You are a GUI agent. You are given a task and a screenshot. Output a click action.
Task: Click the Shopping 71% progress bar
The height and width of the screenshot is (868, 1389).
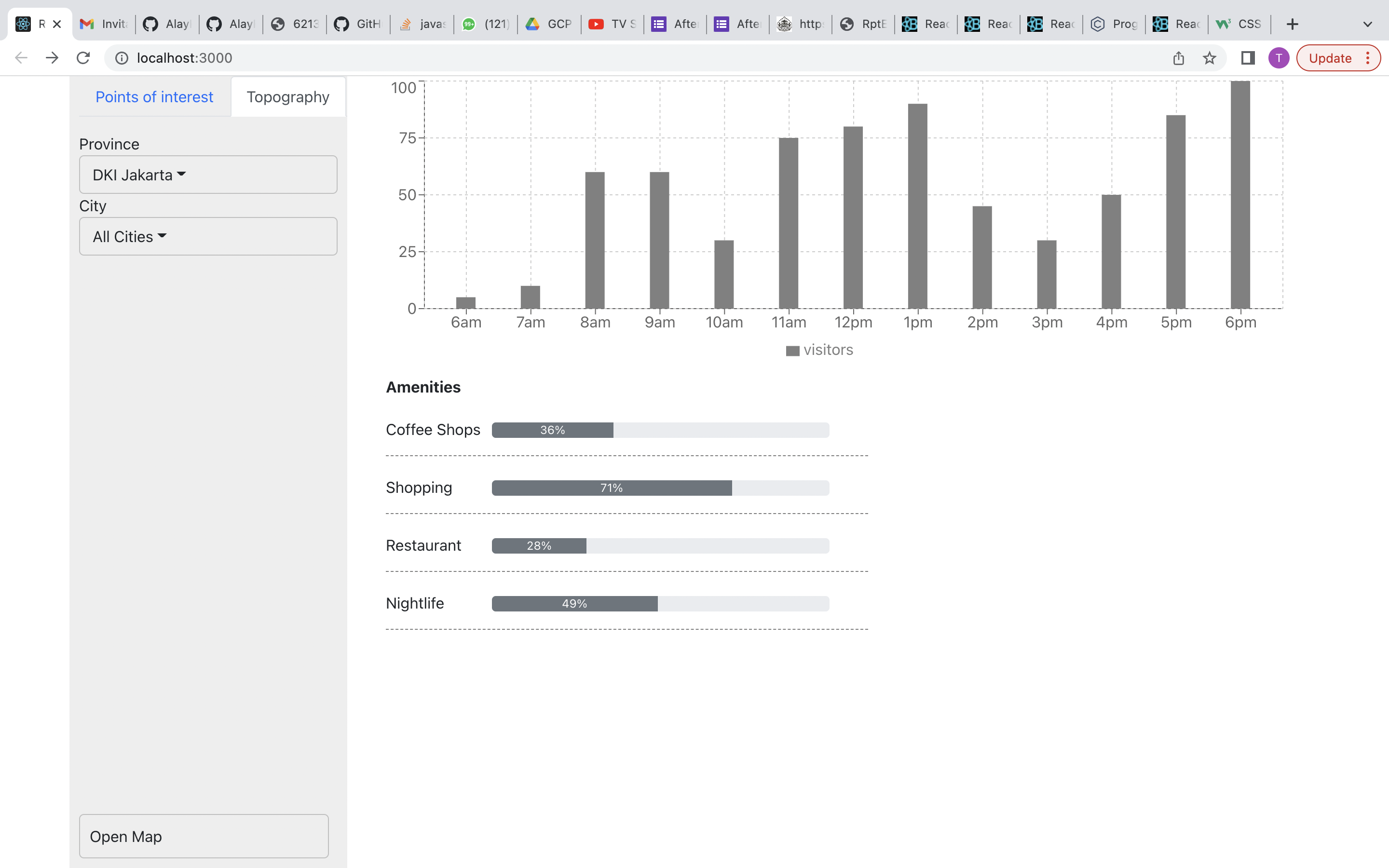(x=660, y=488)
